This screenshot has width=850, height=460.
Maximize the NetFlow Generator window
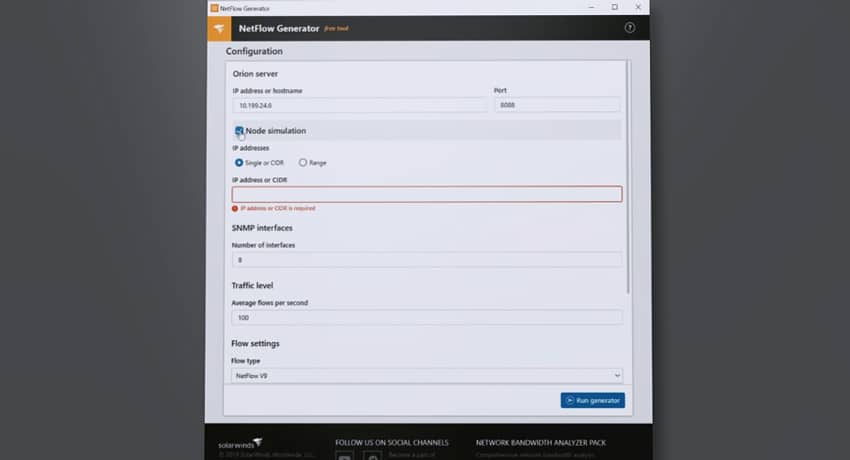coord(615,8)
